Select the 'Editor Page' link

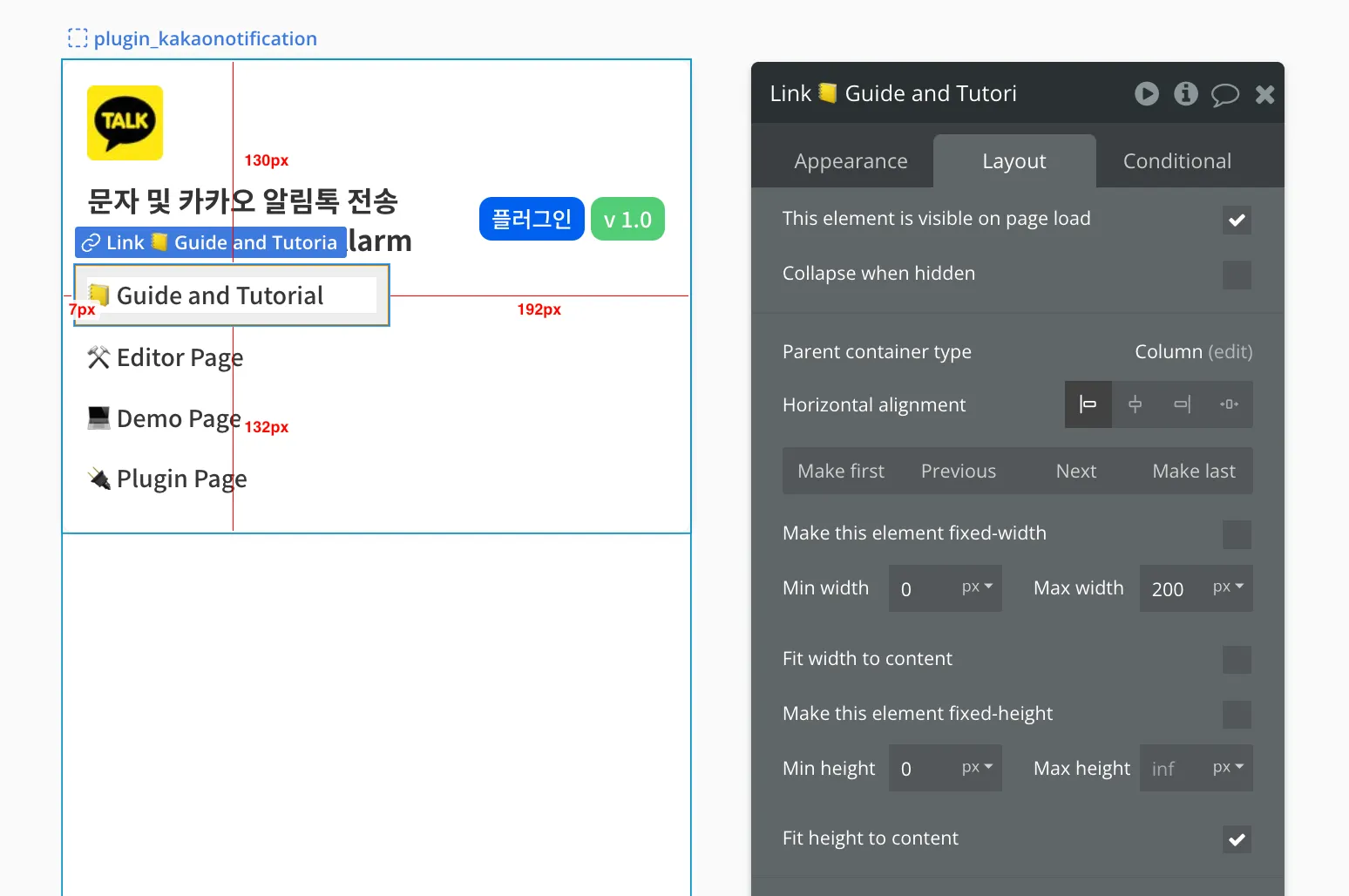[166, 357]
